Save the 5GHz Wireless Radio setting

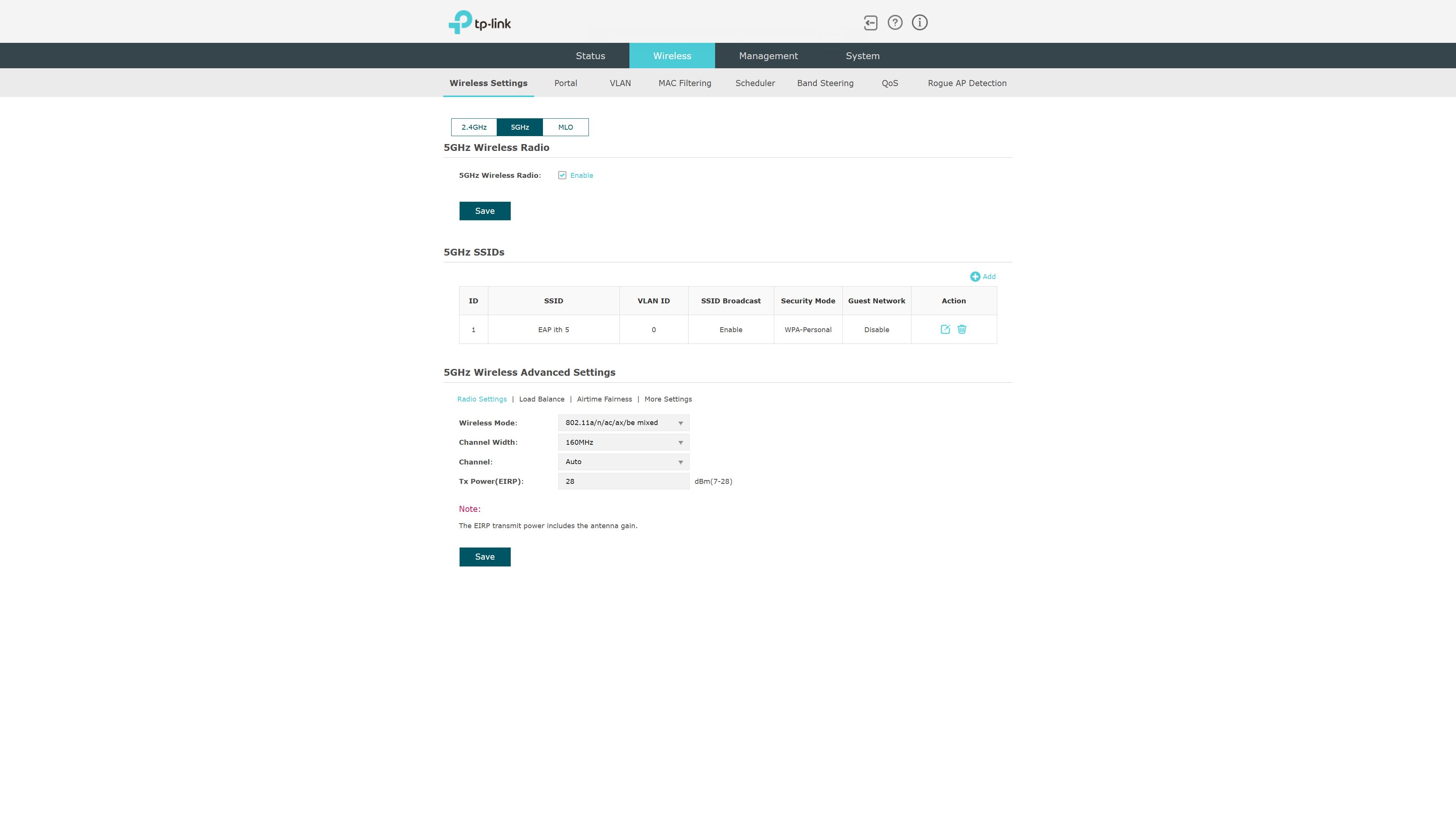coord(485,211)
